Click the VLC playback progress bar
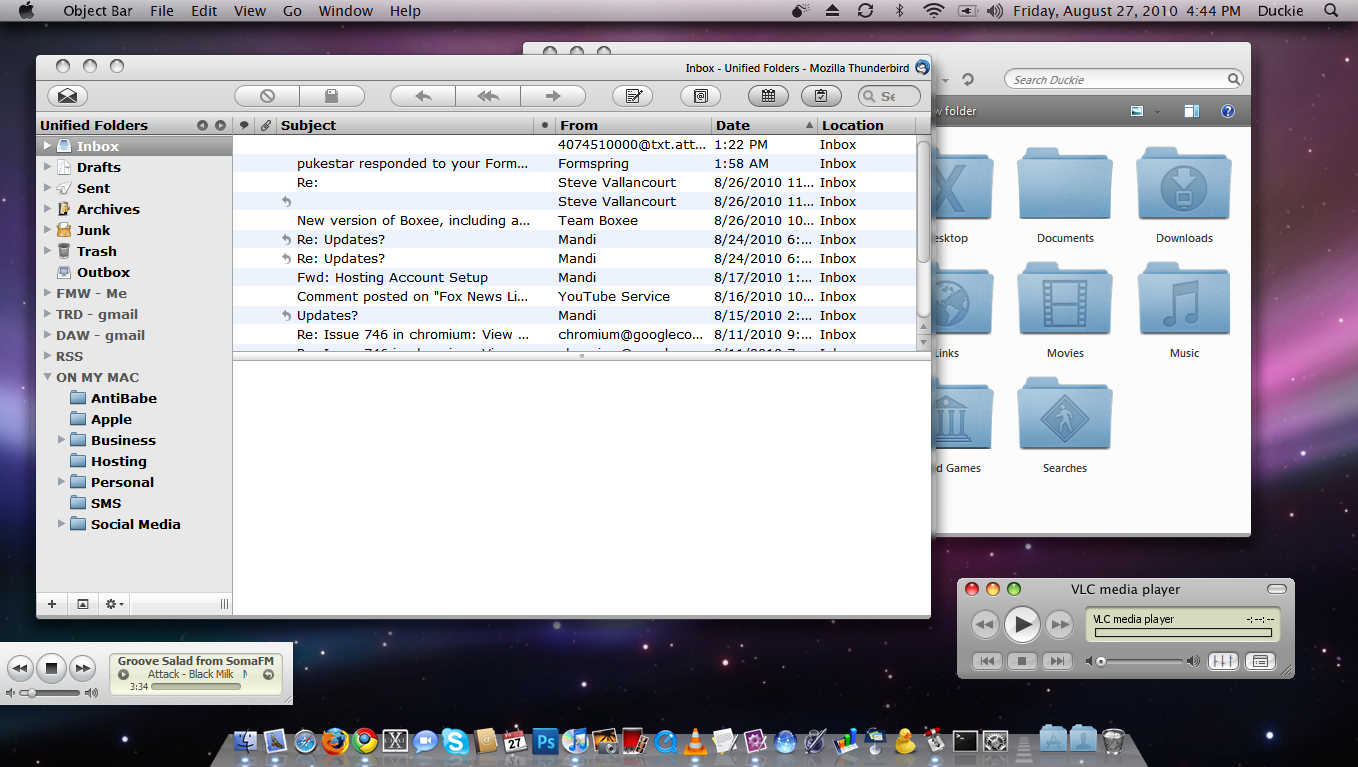This screenshot has height=767, width=1358. (1183, 633)
